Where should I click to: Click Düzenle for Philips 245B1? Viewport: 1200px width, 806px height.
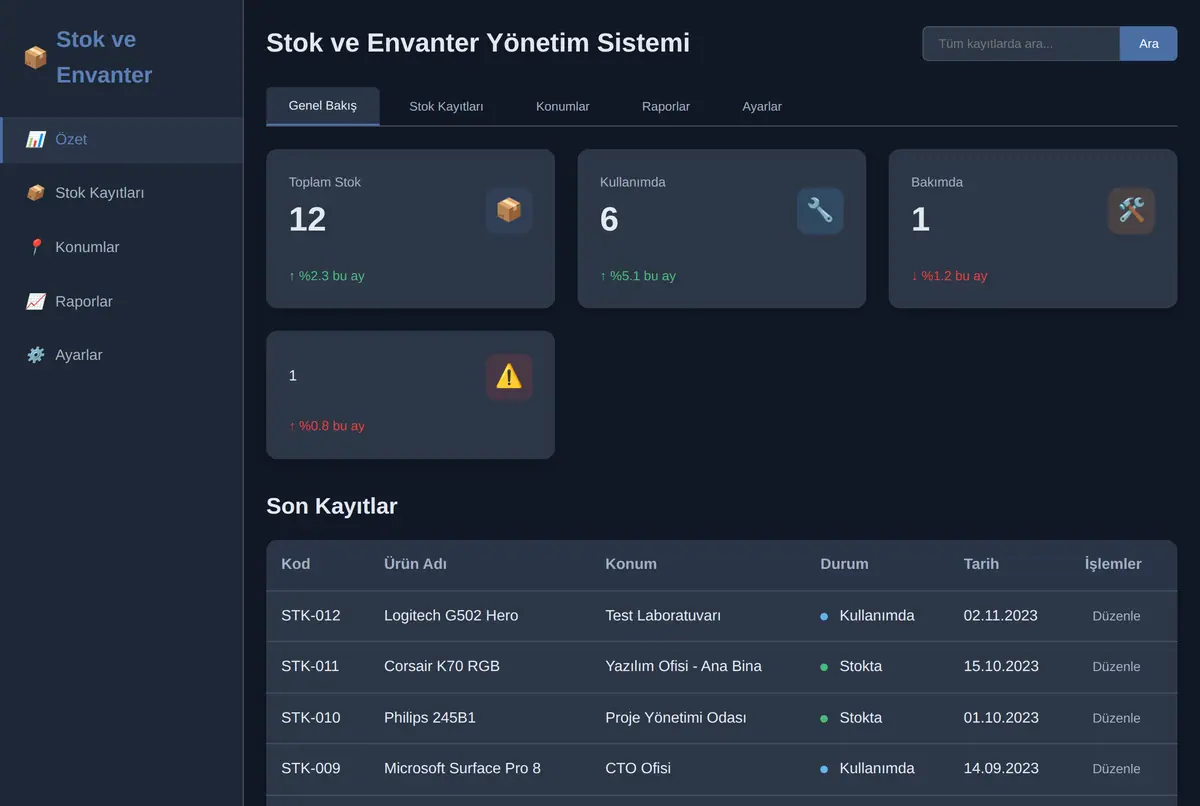coord(1116,718)
